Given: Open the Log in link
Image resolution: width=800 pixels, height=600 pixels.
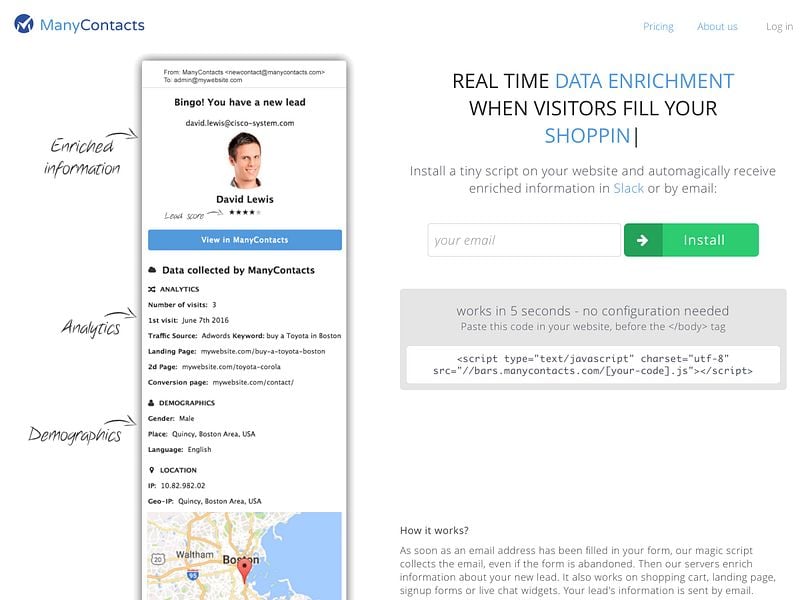Looking at the screenshot, I should (x=779, y=27).
